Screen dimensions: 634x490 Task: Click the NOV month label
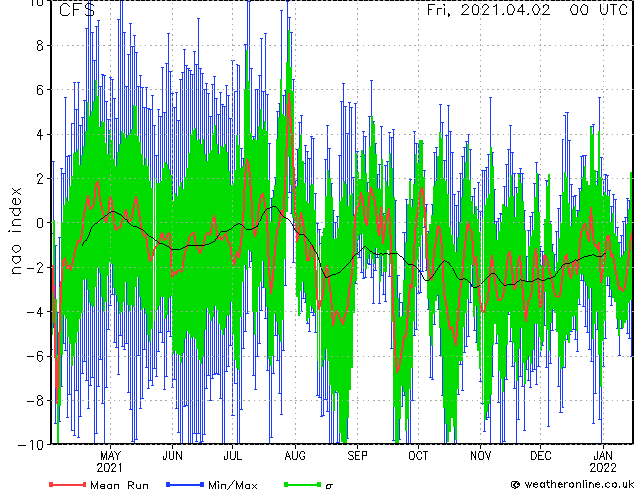[x=480, y=456]
